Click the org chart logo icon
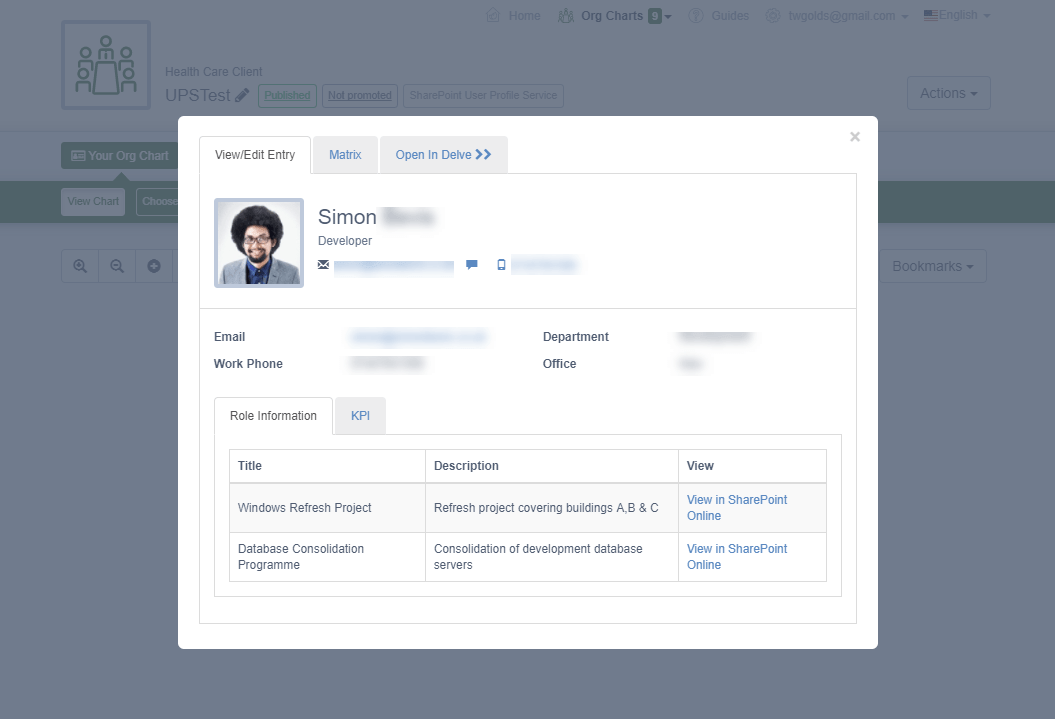Image resolution: width=1055 pixels, height=719 pixels. coord(106,65)
